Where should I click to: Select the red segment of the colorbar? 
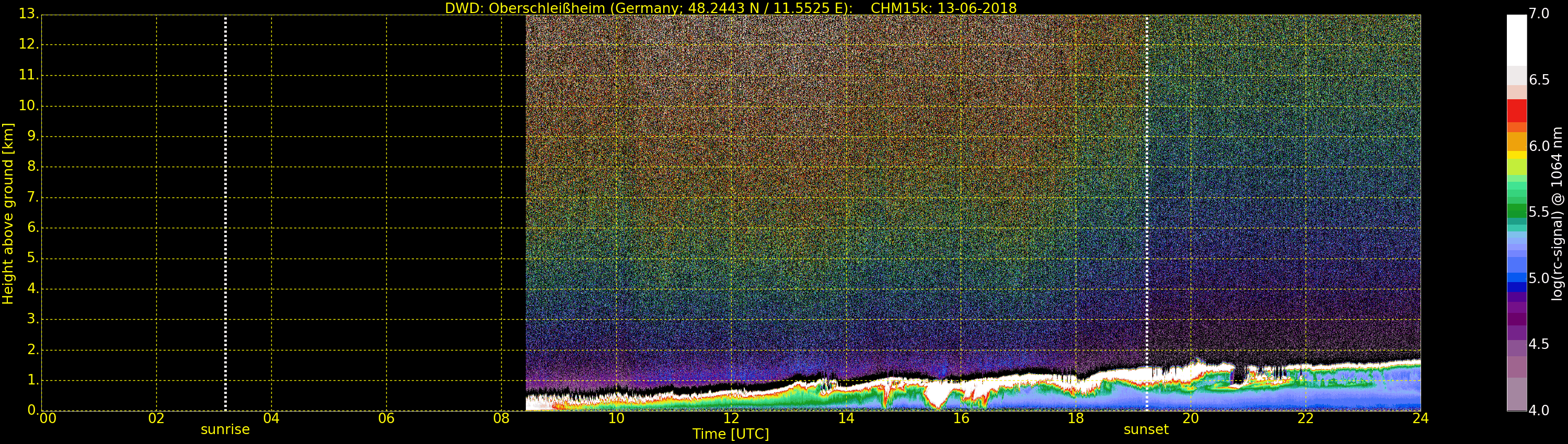(1516, 111)
